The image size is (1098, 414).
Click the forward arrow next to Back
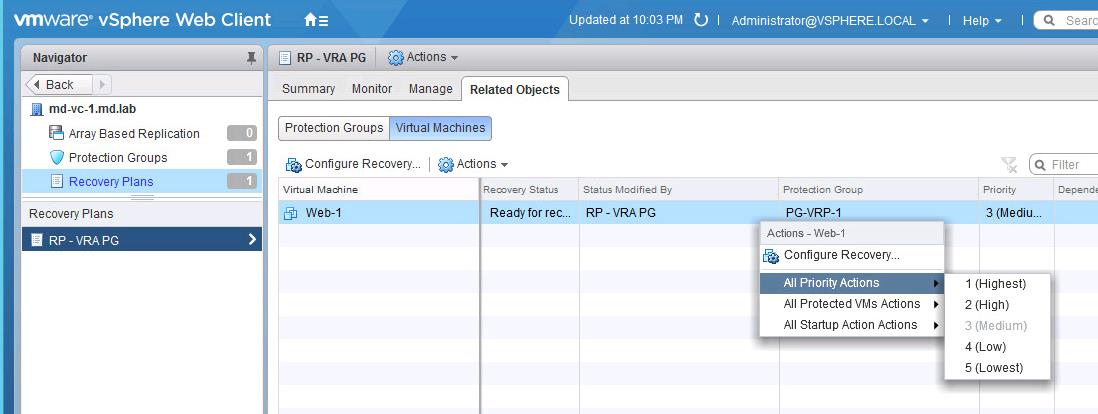pos(102,85)
